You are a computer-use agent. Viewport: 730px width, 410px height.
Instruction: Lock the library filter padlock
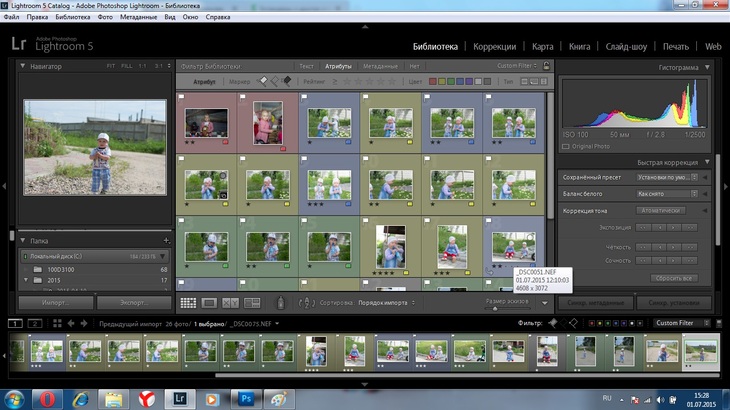(547, 66)
